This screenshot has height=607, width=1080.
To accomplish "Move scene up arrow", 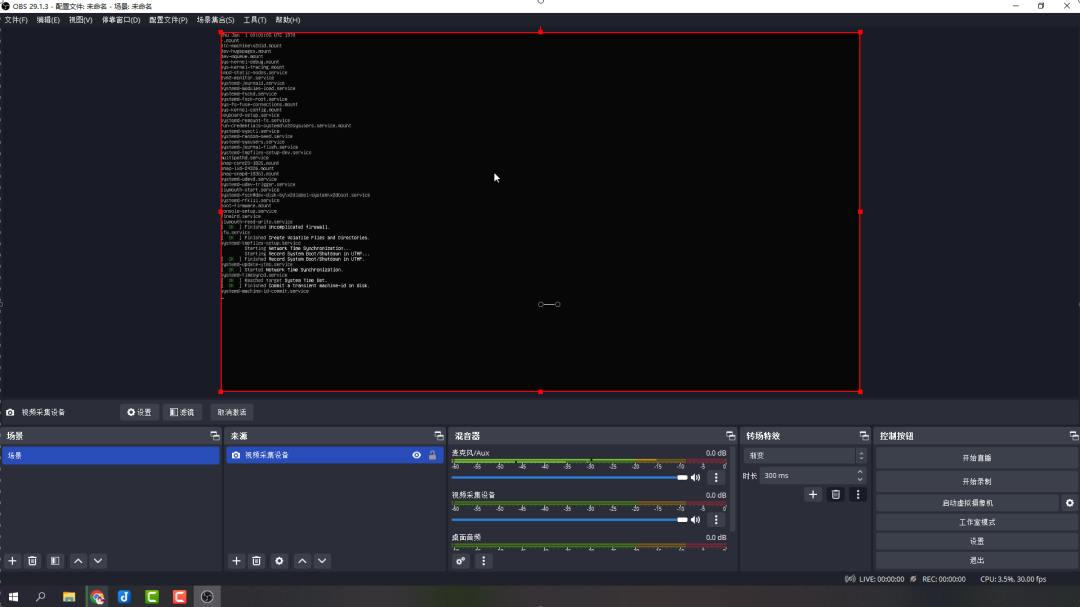I will (78, 561).
